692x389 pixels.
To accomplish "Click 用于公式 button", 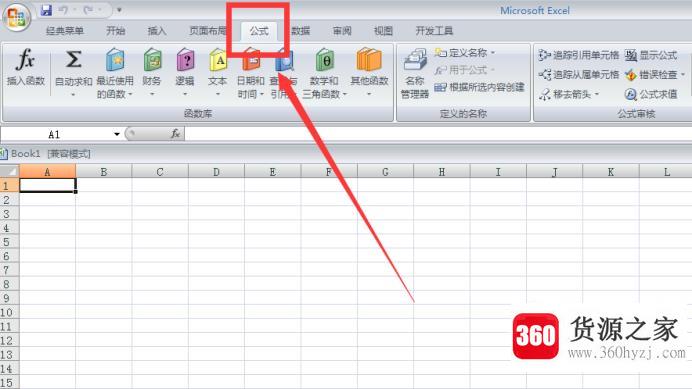I will pyautogui.click(x=465, y=70).
